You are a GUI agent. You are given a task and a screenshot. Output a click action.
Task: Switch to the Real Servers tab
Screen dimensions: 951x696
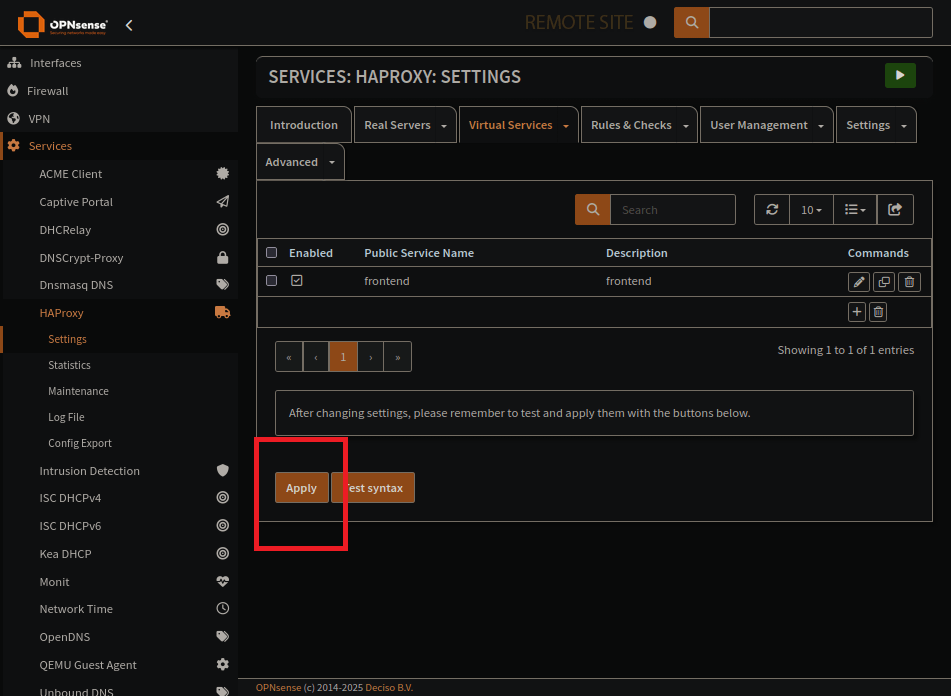click(397, 125)
